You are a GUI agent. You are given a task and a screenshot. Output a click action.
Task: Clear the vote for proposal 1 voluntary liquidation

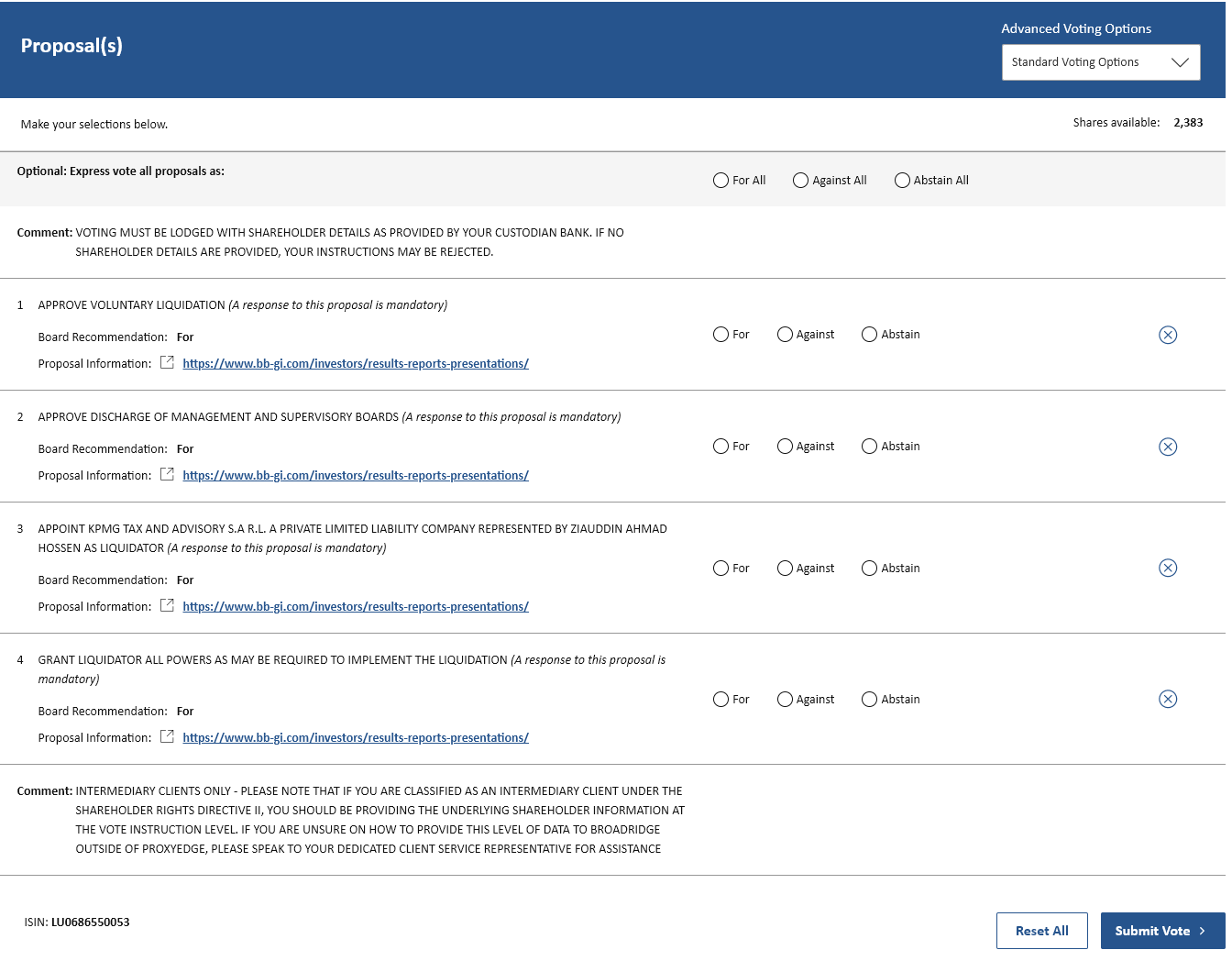point(1168,335)
